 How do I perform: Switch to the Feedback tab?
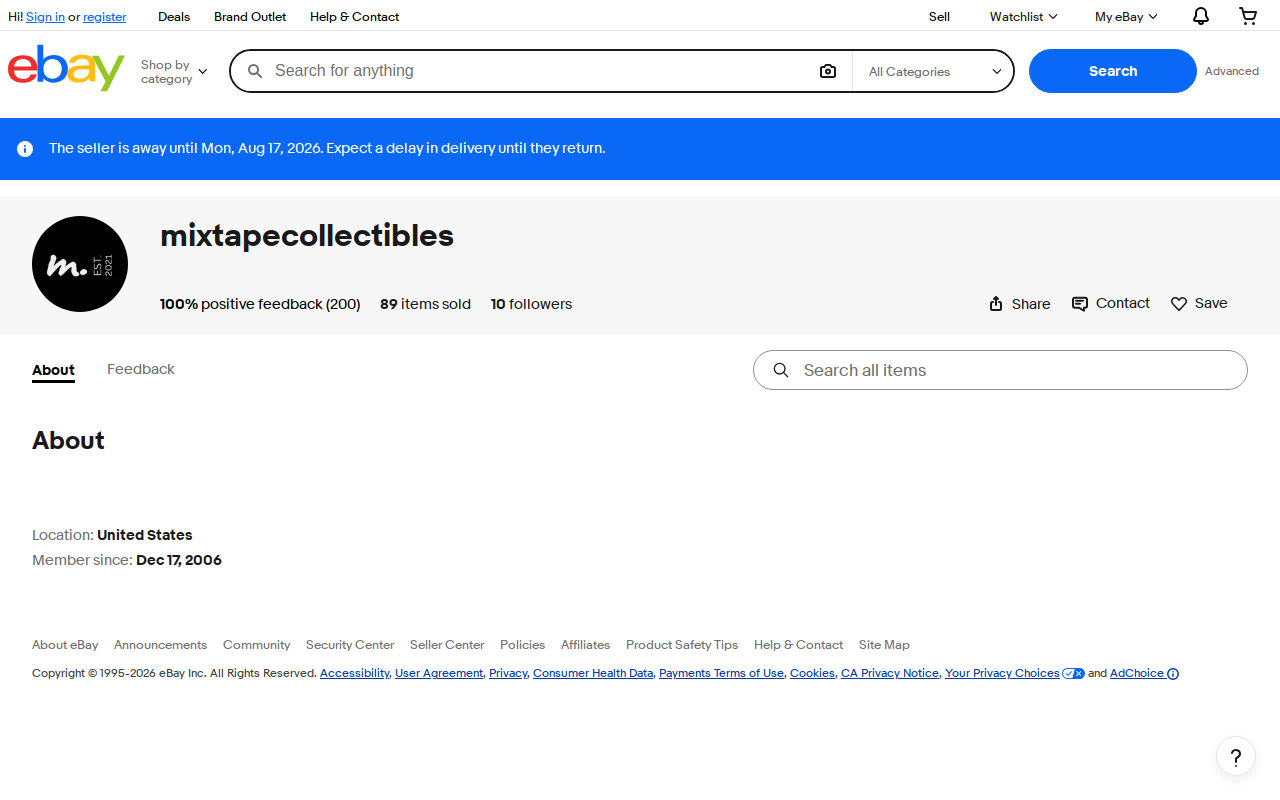pyautogui.click(x=141, y=370)
